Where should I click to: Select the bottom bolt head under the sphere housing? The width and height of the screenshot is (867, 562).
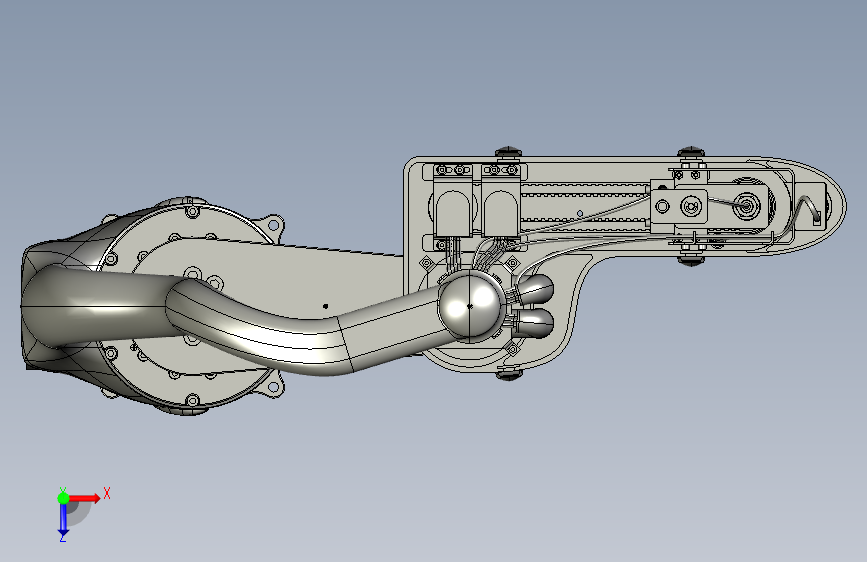(509, 374)
